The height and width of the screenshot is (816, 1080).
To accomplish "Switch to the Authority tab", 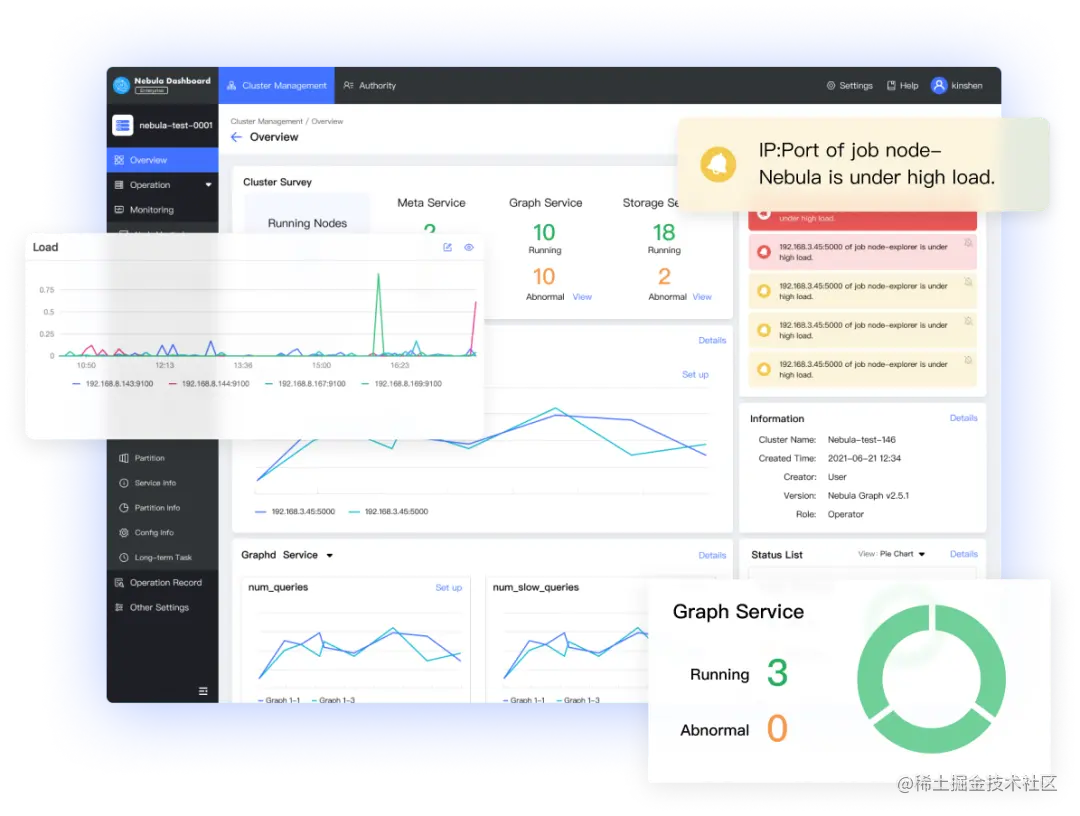I will (369, 85).
